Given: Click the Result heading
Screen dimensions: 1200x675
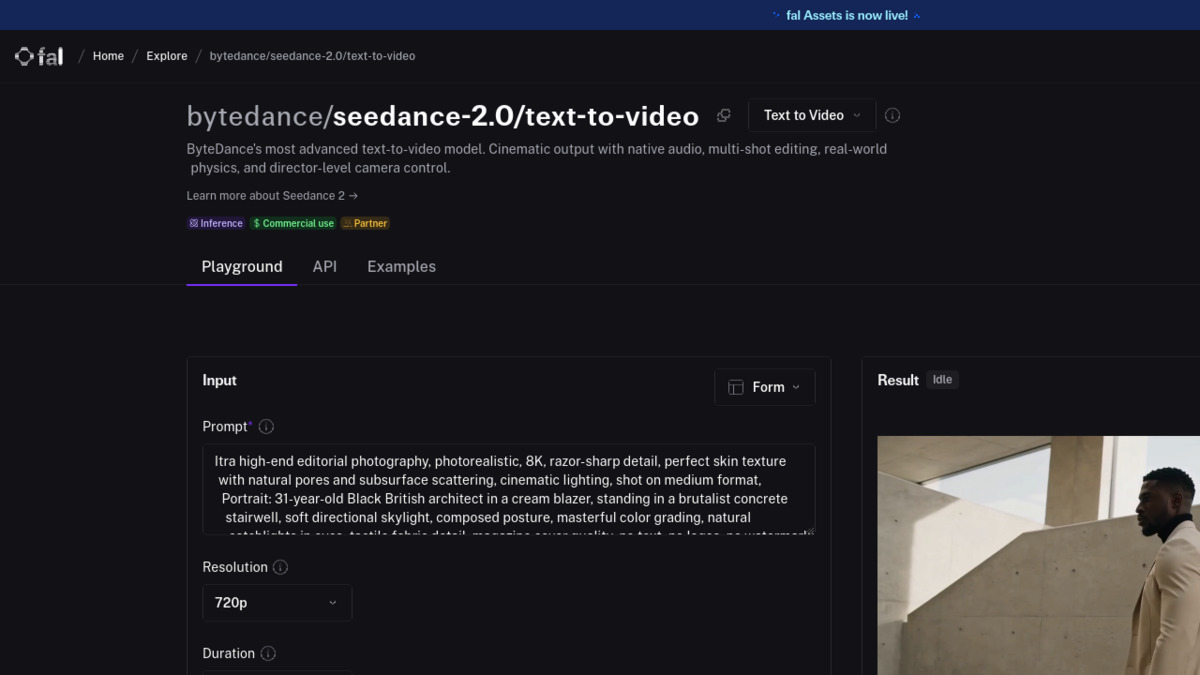Looking at the screenshot, I should pyautogui.click(x=898, y=380).
